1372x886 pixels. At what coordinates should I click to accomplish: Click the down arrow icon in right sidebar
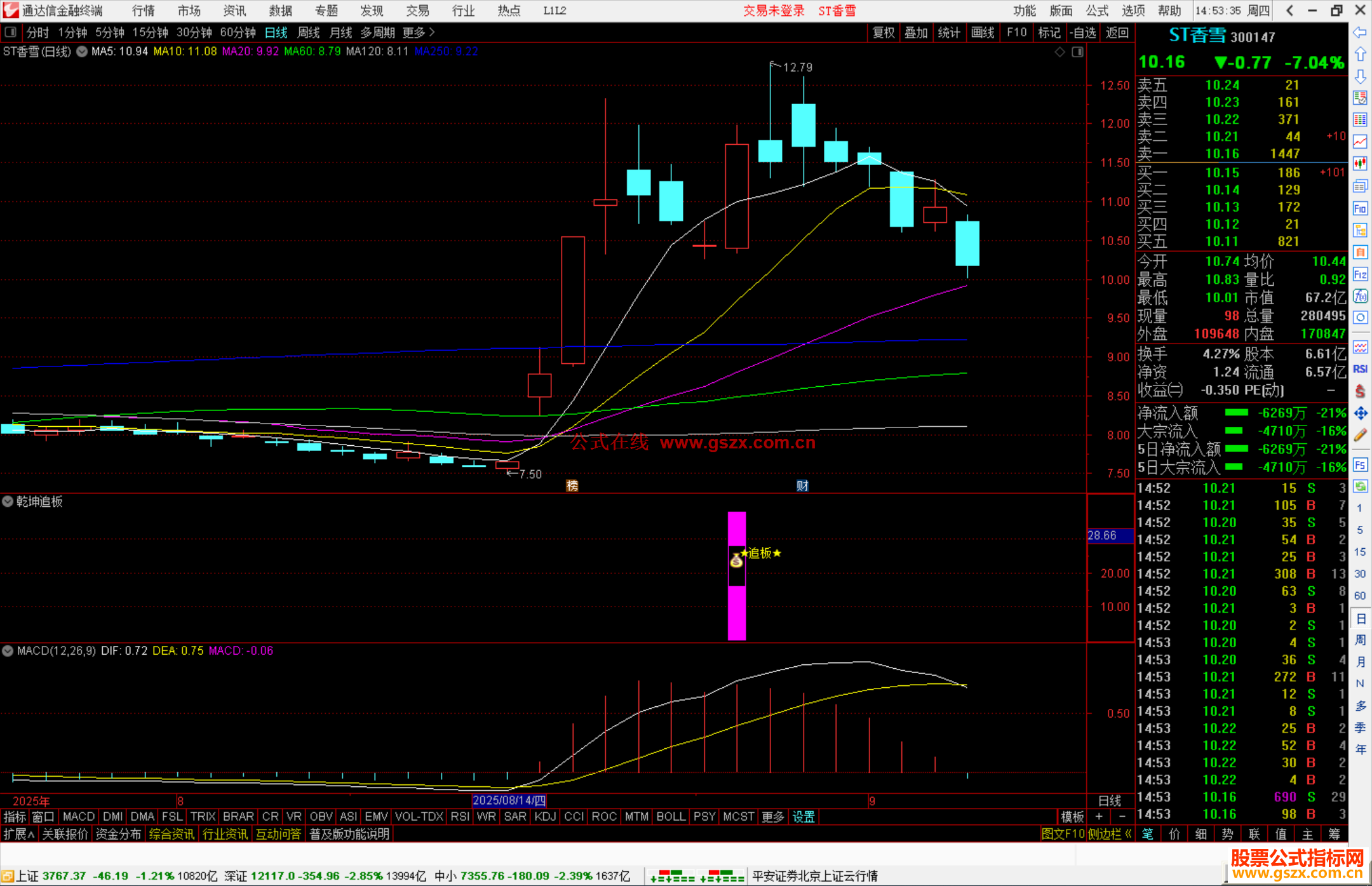(1360, 76)
